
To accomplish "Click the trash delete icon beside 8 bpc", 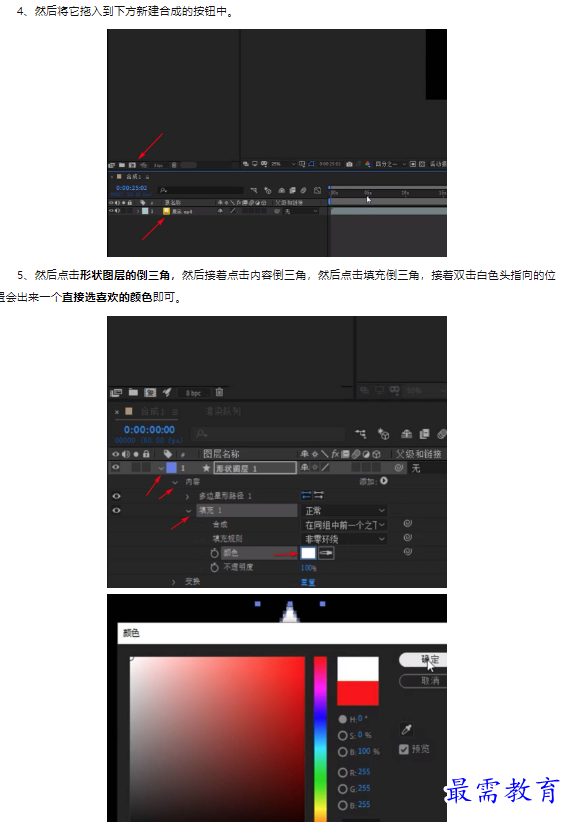I will [219, 392].
